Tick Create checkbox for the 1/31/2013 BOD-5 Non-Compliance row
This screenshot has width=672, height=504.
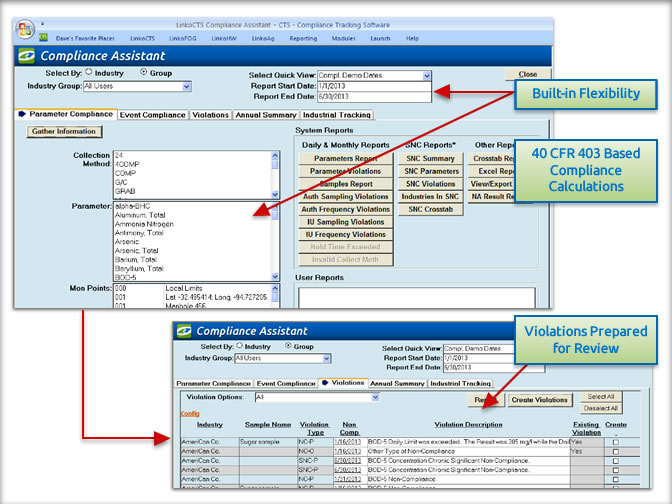point(616,480)
